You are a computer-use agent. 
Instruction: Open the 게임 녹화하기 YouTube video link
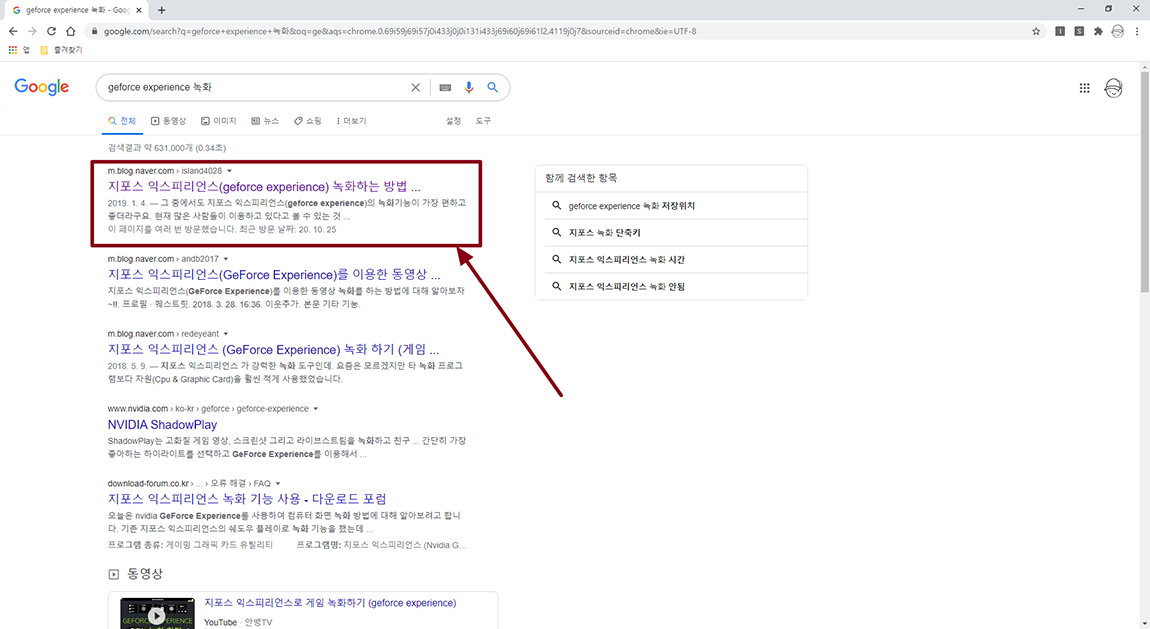[330, 603]
